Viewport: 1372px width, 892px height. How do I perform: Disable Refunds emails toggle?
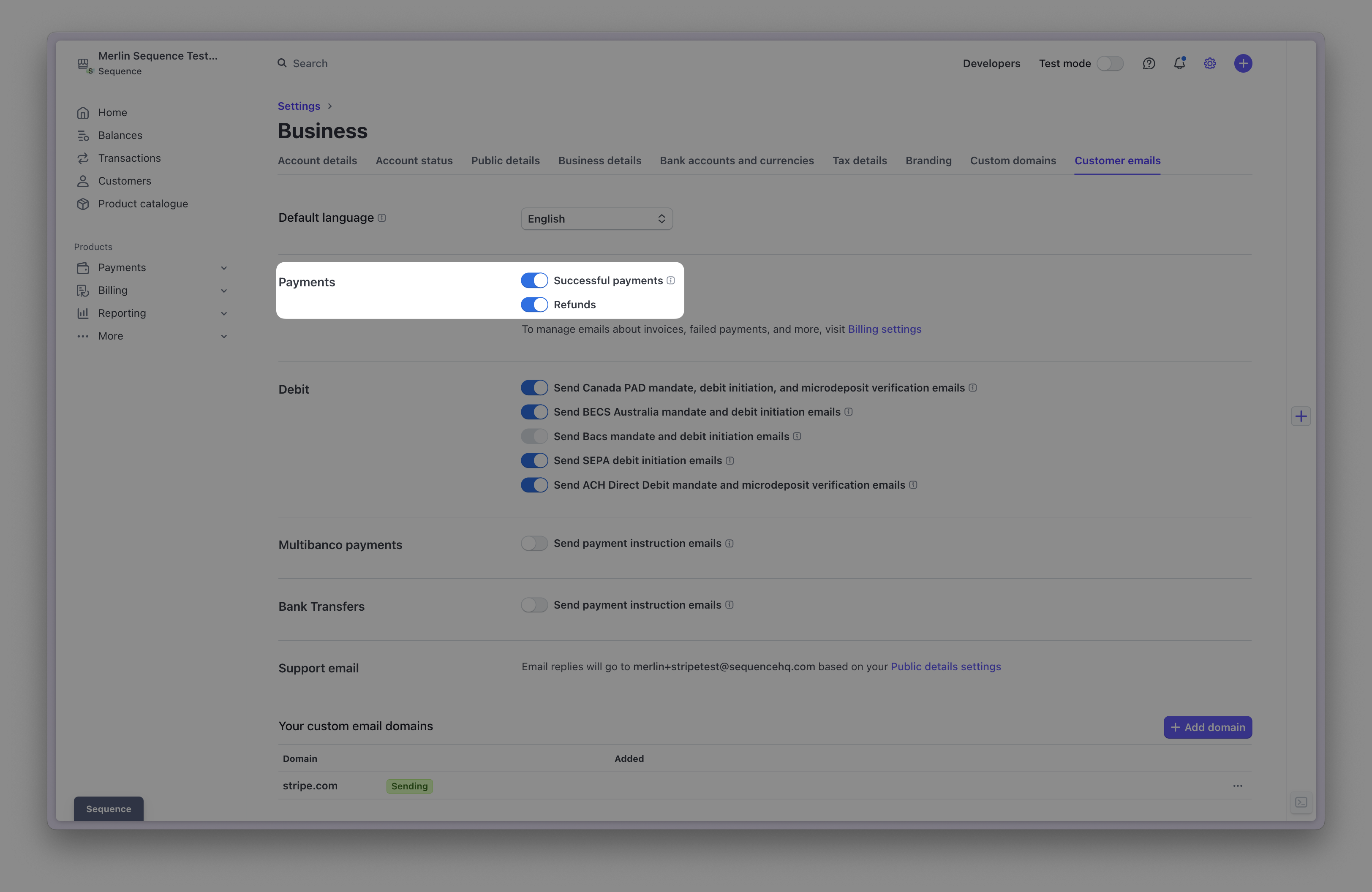(x=534, y=305)
